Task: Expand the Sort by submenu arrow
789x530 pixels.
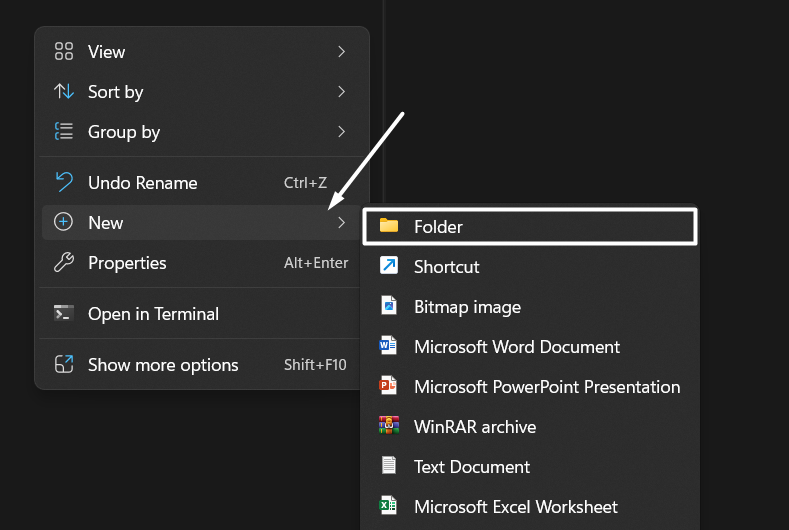Action: pos(341,91)
